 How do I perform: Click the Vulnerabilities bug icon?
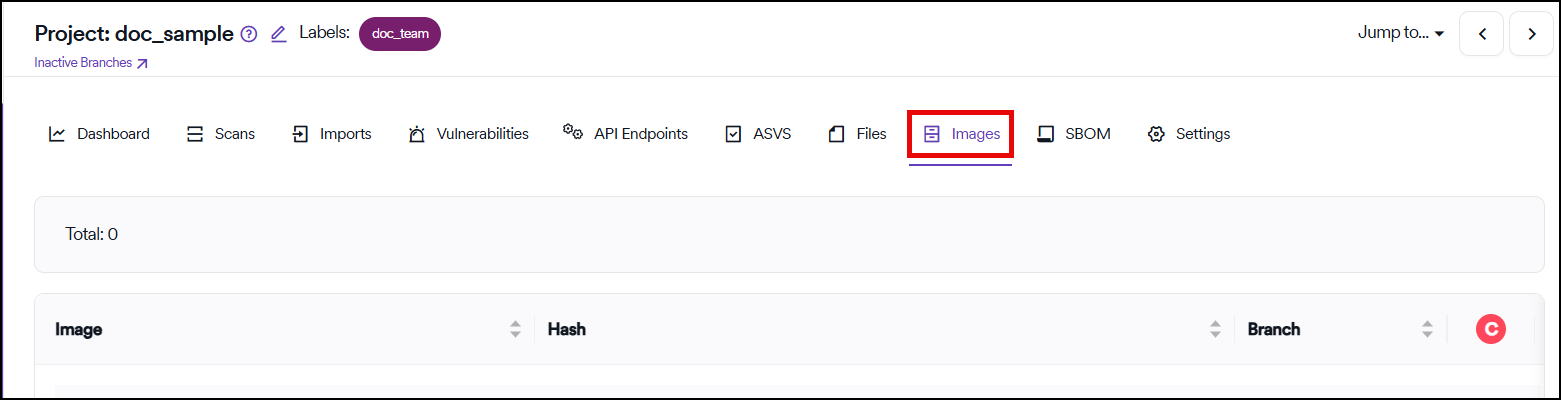(417, 134)
